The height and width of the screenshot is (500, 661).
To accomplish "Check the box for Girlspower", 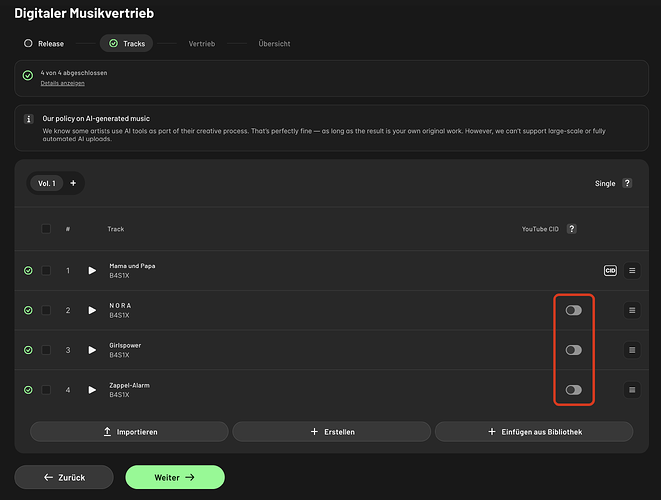I will click(46, 350).
